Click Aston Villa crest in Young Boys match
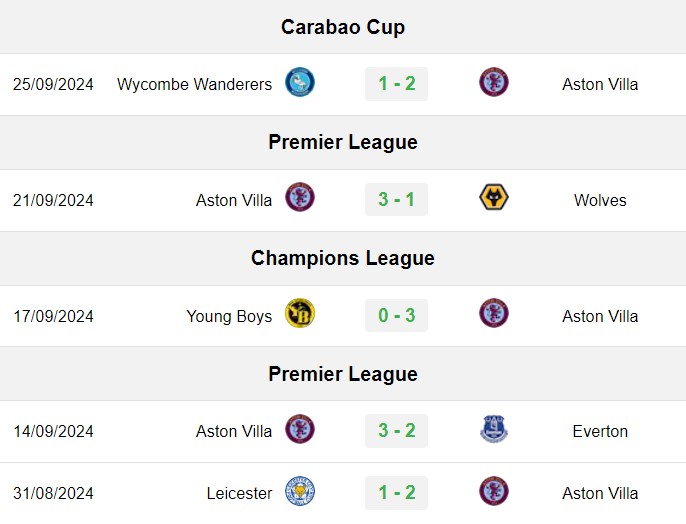The height and width of the screenshot is (524, 686). (494, 313)
